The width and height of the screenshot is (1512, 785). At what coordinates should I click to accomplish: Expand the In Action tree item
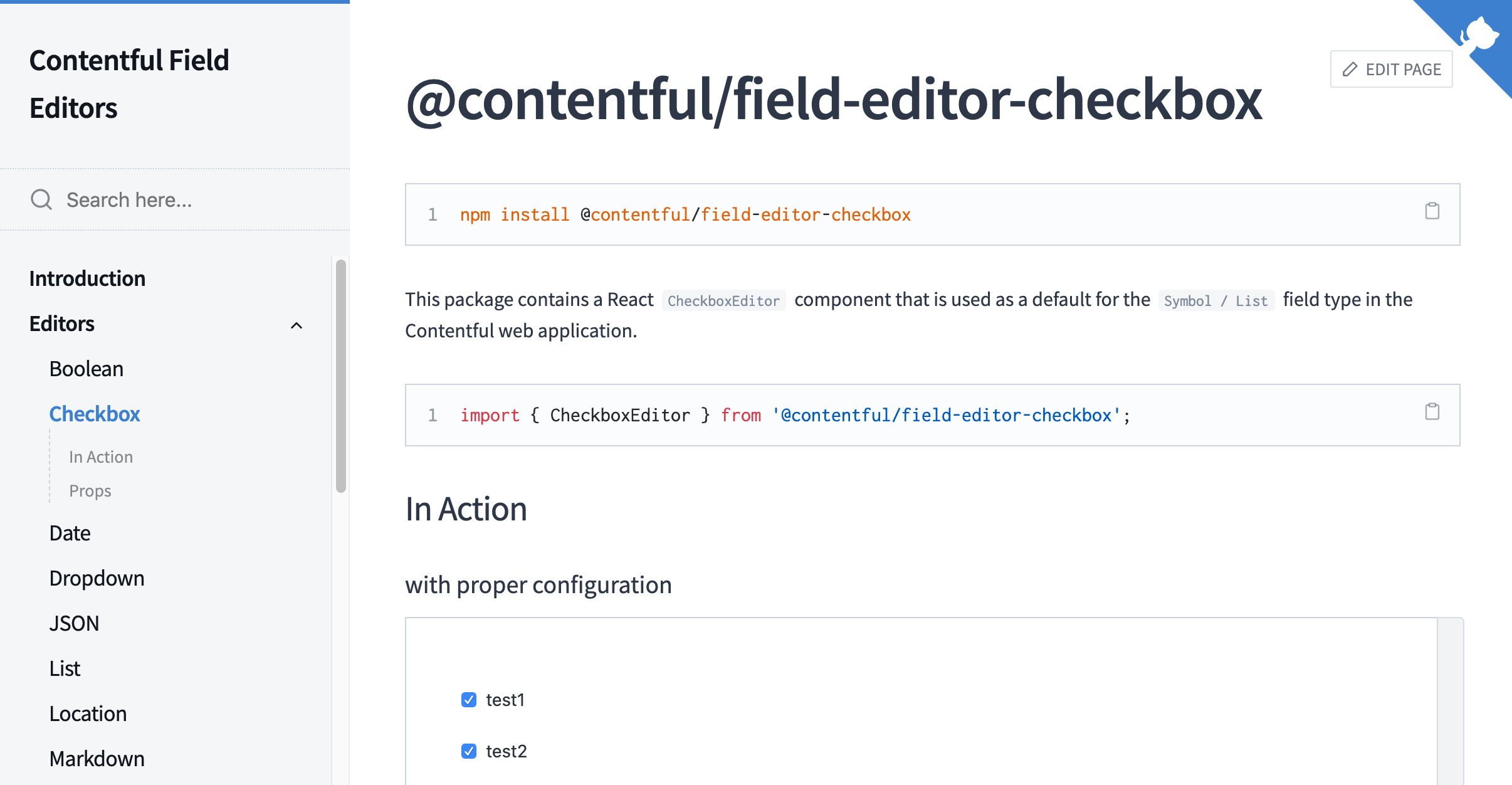click(x=100, y=457)
